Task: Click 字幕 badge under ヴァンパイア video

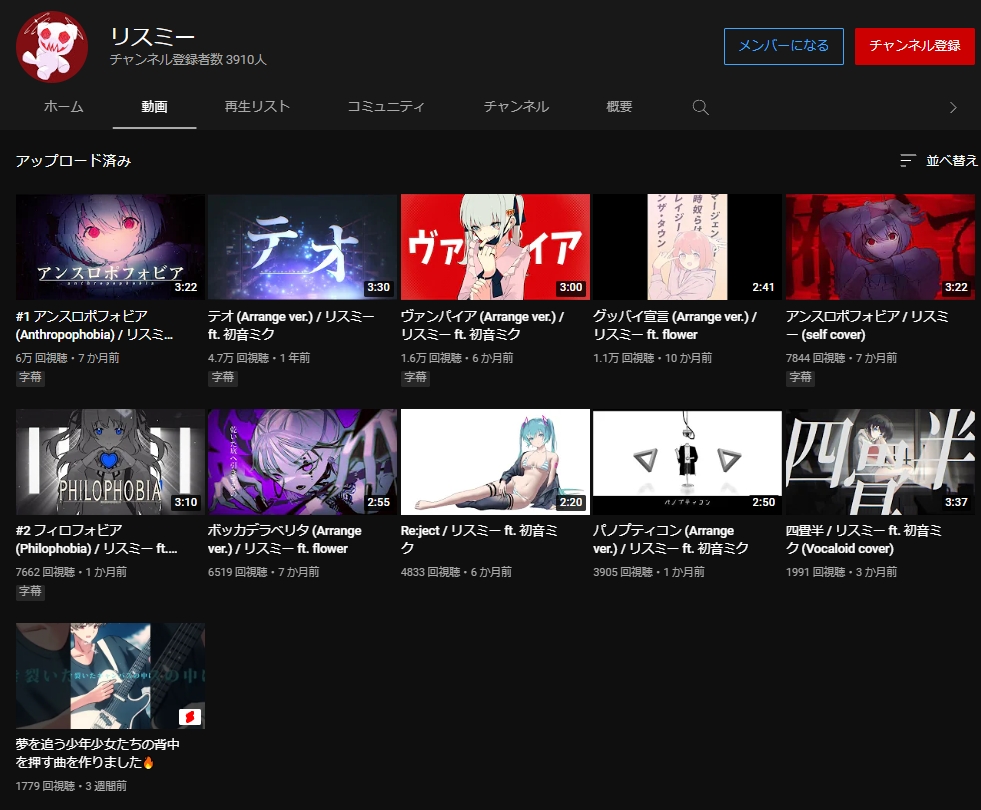Action: (415, 377)
